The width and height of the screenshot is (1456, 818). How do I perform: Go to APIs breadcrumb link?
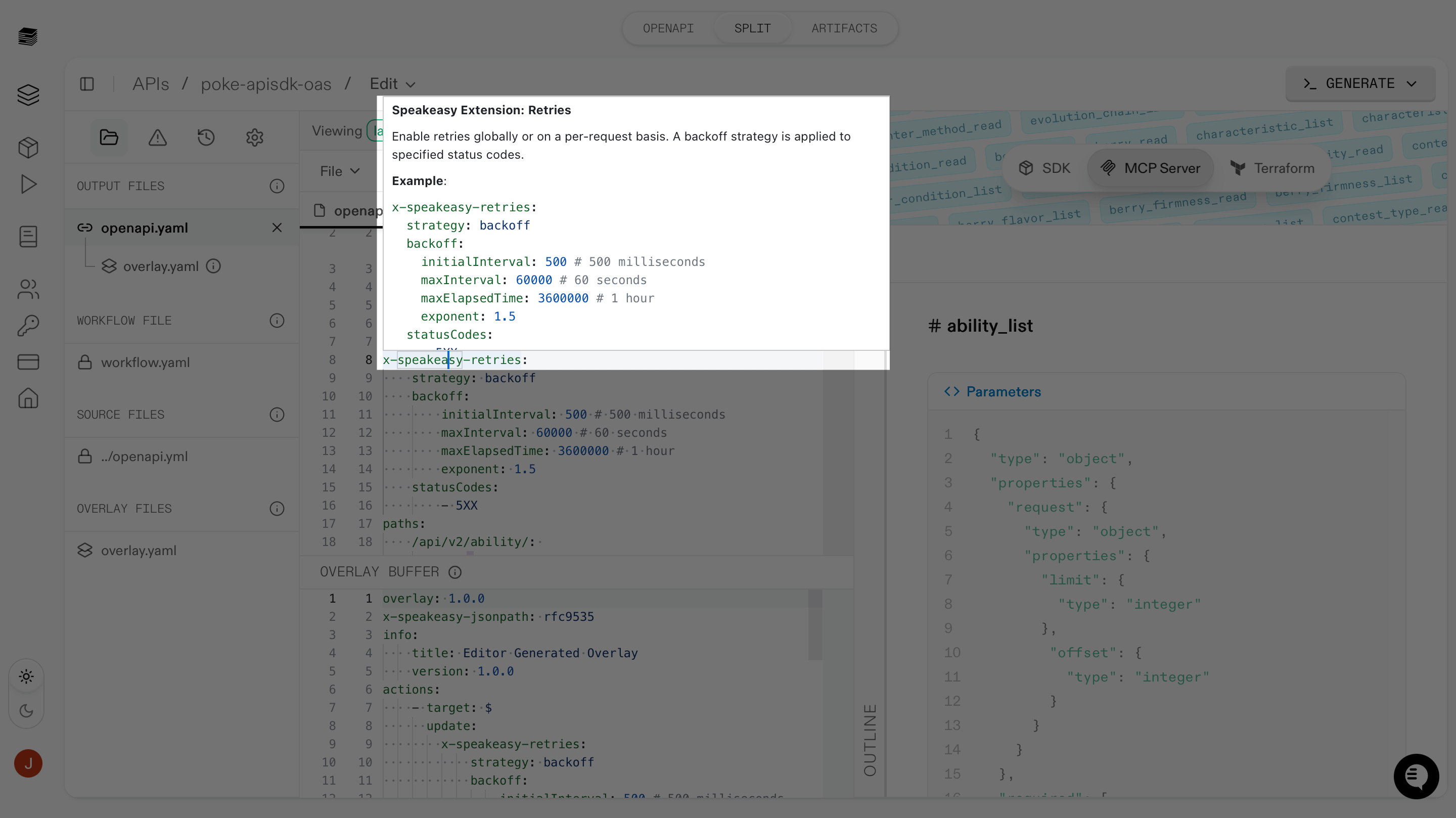pyautogui.click(x=150, y=83)
